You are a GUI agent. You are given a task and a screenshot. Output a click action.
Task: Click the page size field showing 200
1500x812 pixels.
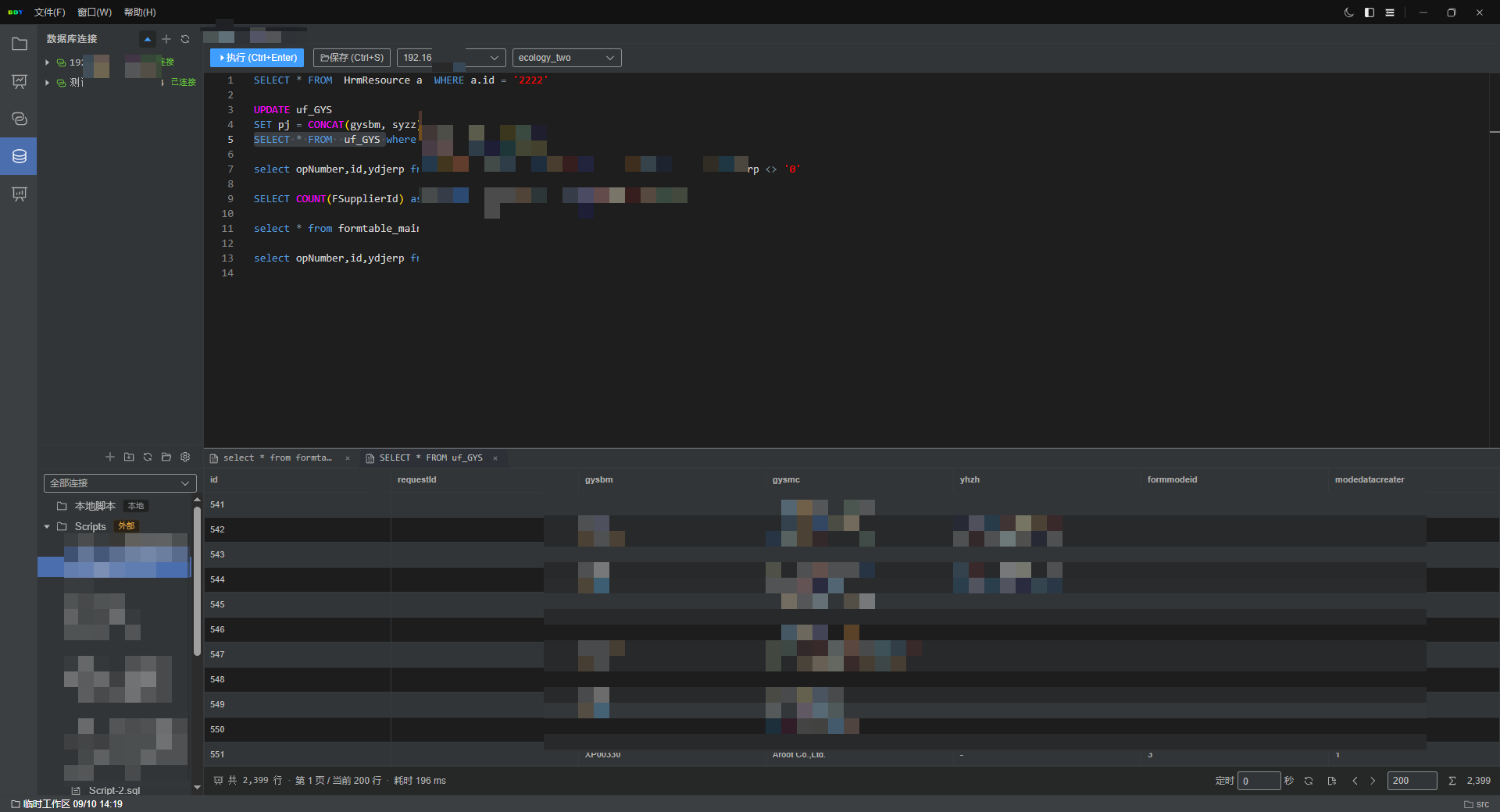[1412, 781]
